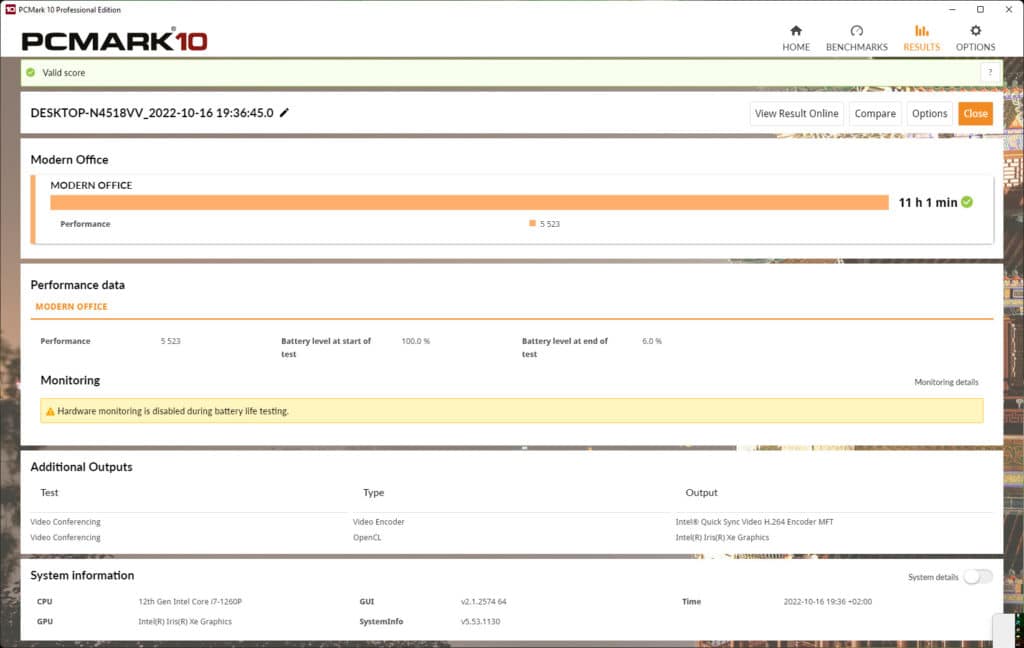This screenshot has height=648, width=1024.
Task: Click the PCMark 10 logo
Action: tap(114, 40)
